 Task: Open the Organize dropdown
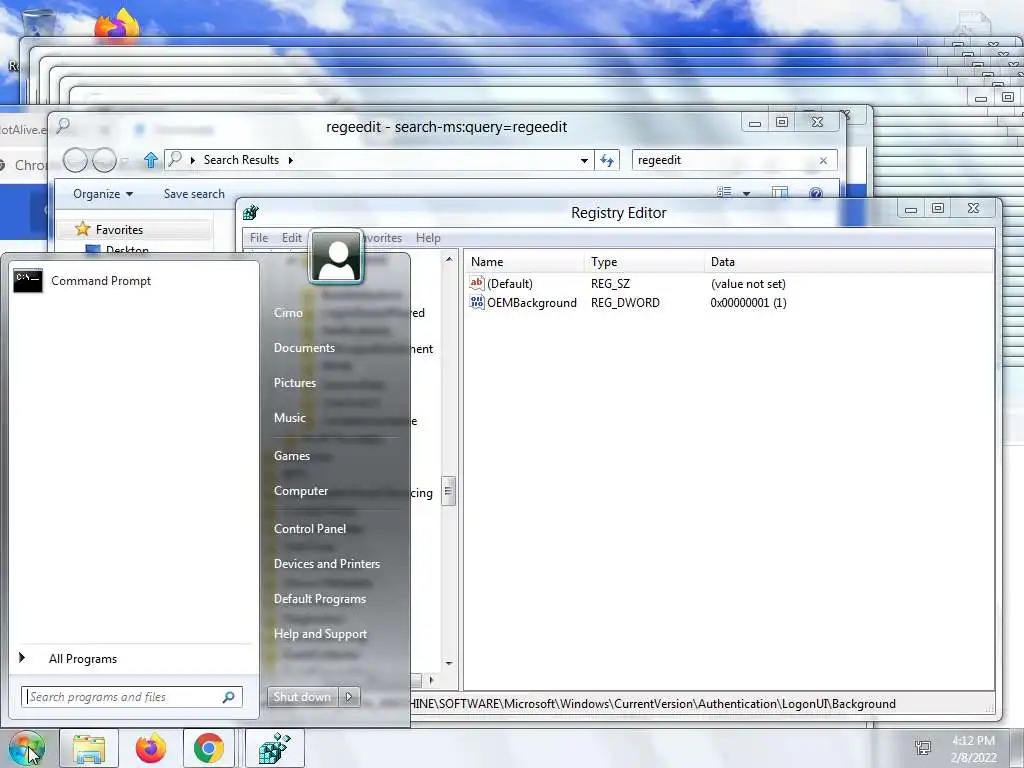103,194
